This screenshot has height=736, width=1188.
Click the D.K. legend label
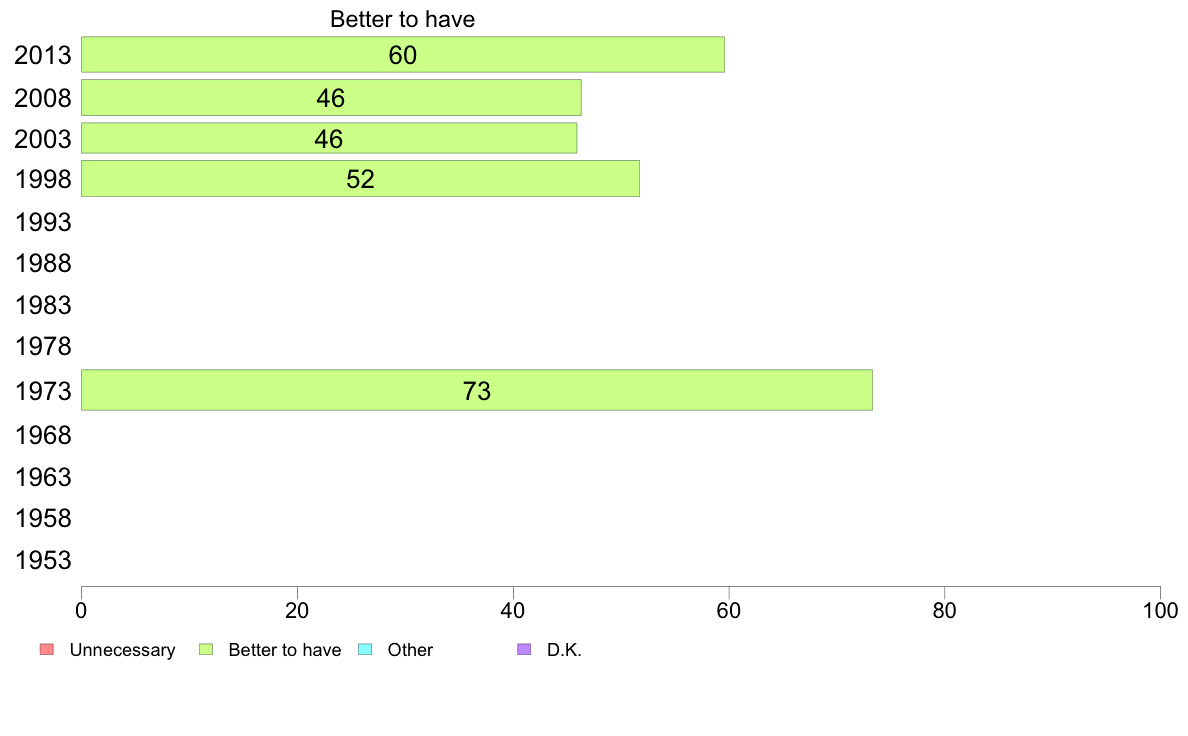(564, 650)
